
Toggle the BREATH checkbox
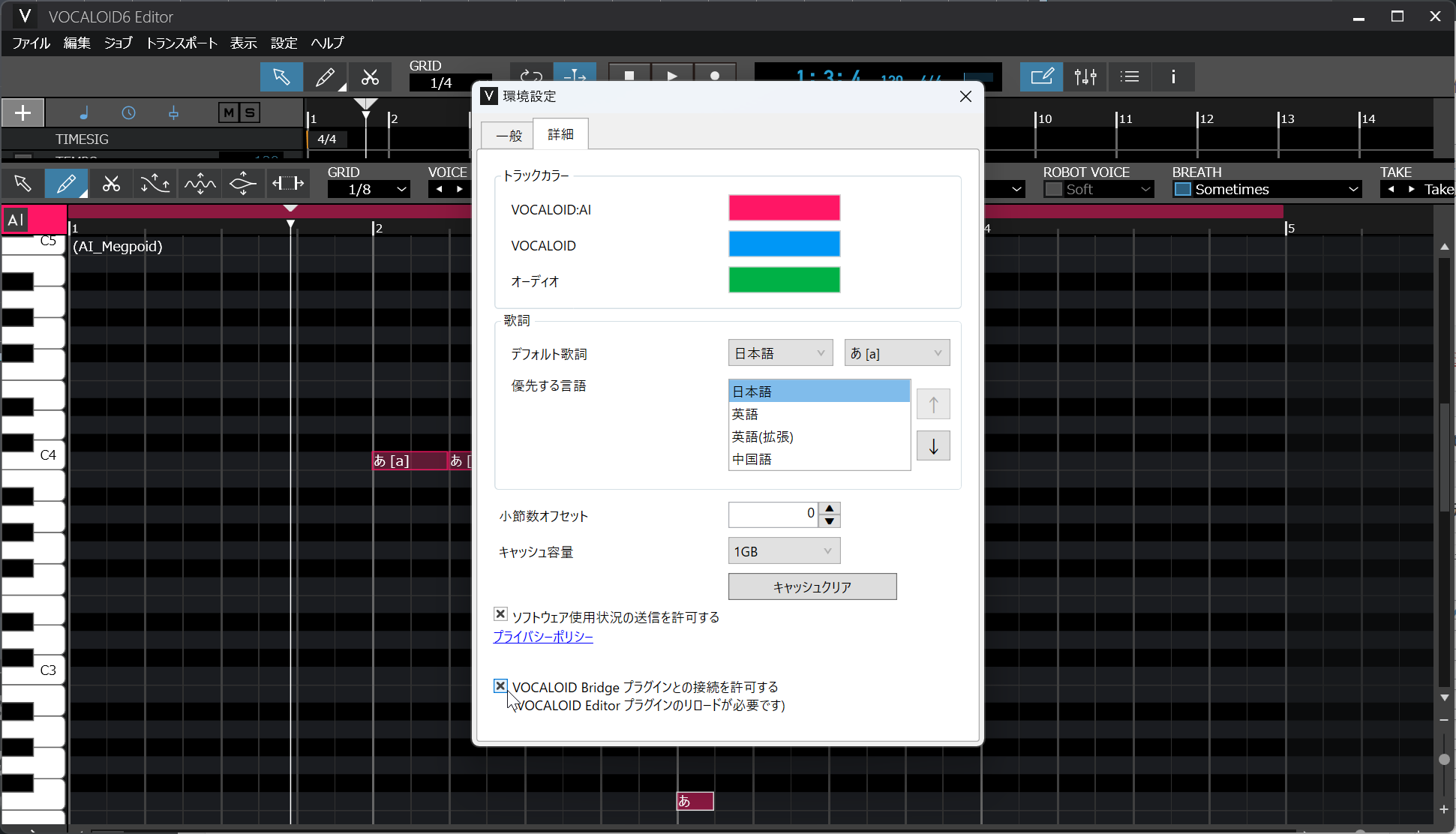pos(1183,190)
